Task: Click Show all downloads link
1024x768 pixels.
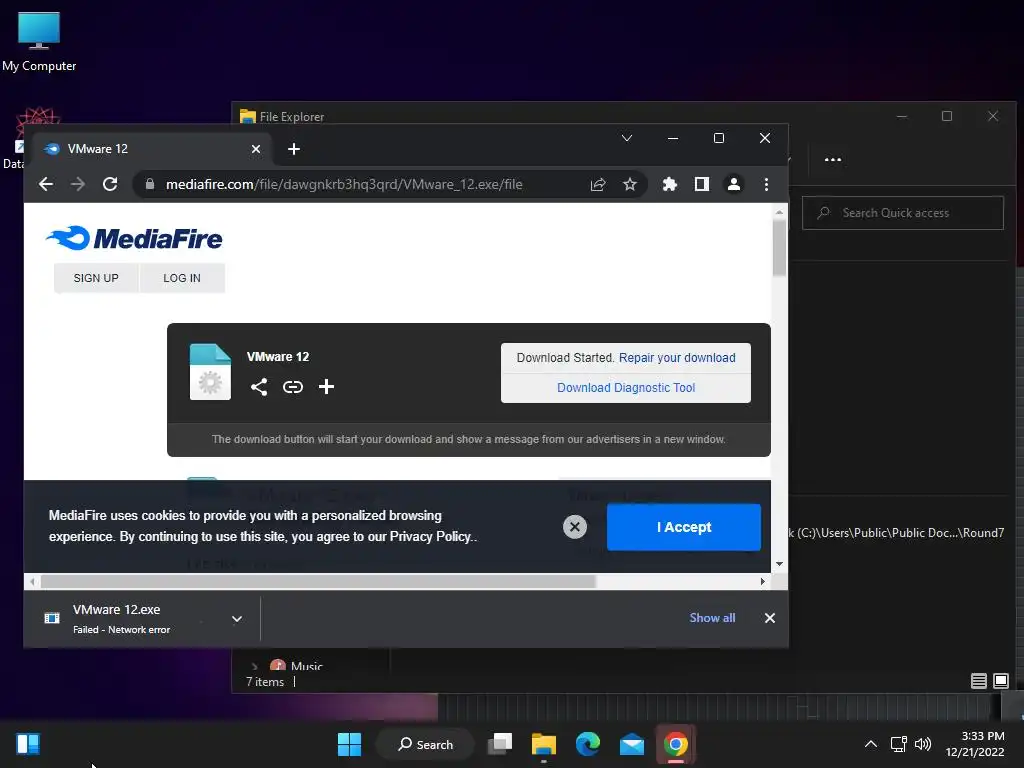Action: tap(712, 618)
